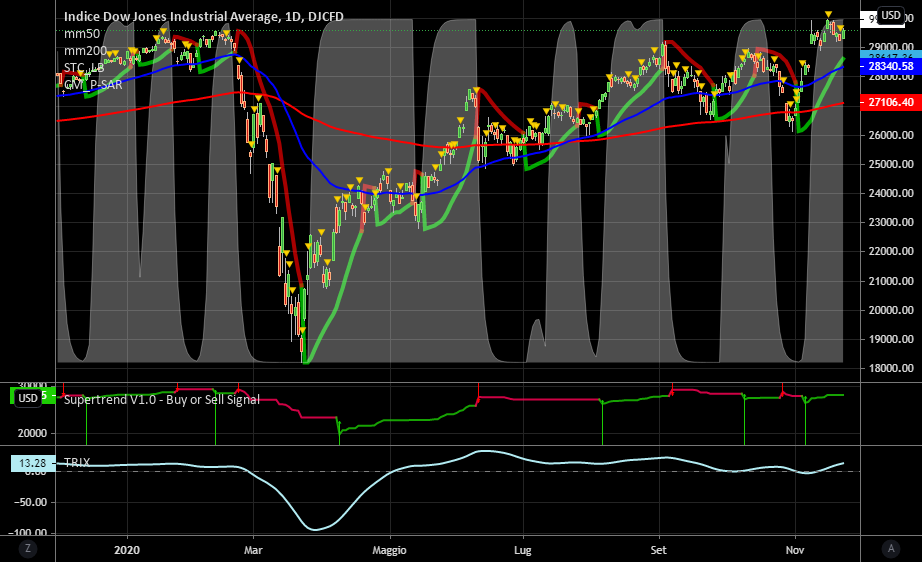Select the STC_LB indicator legend
Screen dimensions: 922x562
tap(84, 68)
